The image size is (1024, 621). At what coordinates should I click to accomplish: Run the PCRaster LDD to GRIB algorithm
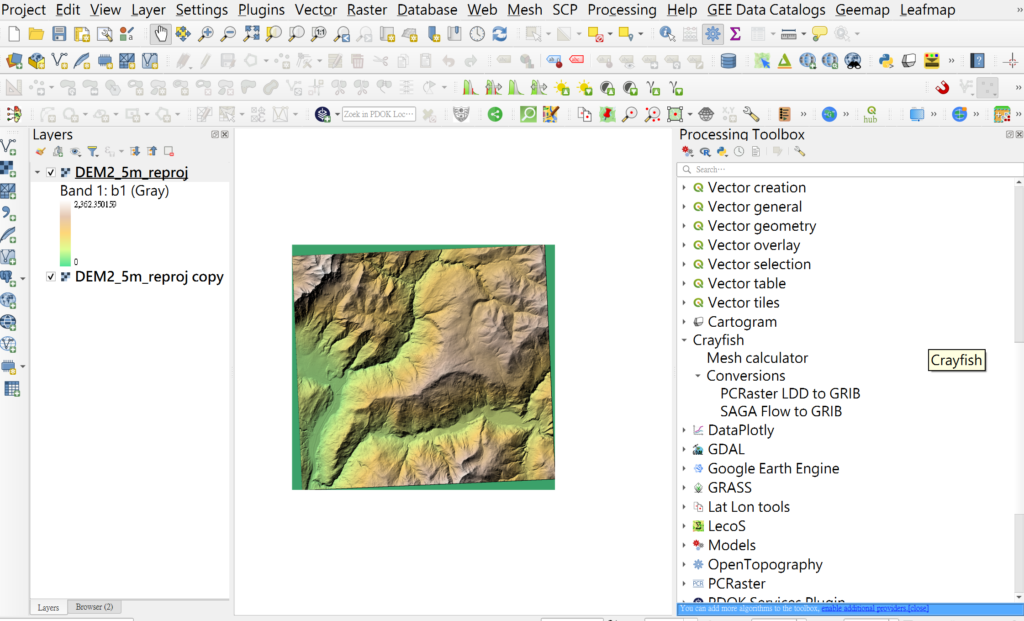coord(790,393)
